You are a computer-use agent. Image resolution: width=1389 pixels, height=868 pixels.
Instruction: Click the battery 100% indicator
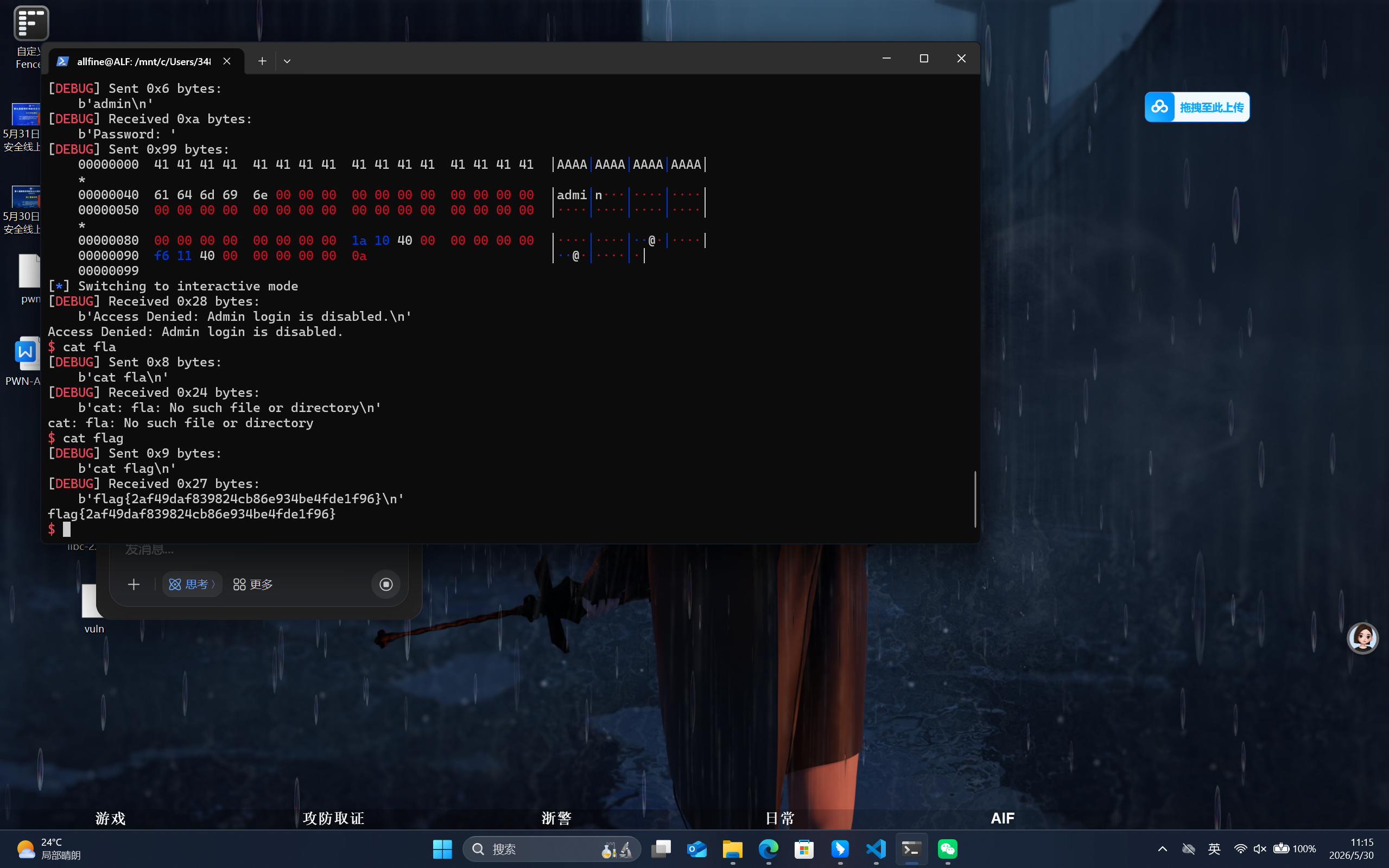1295,849
